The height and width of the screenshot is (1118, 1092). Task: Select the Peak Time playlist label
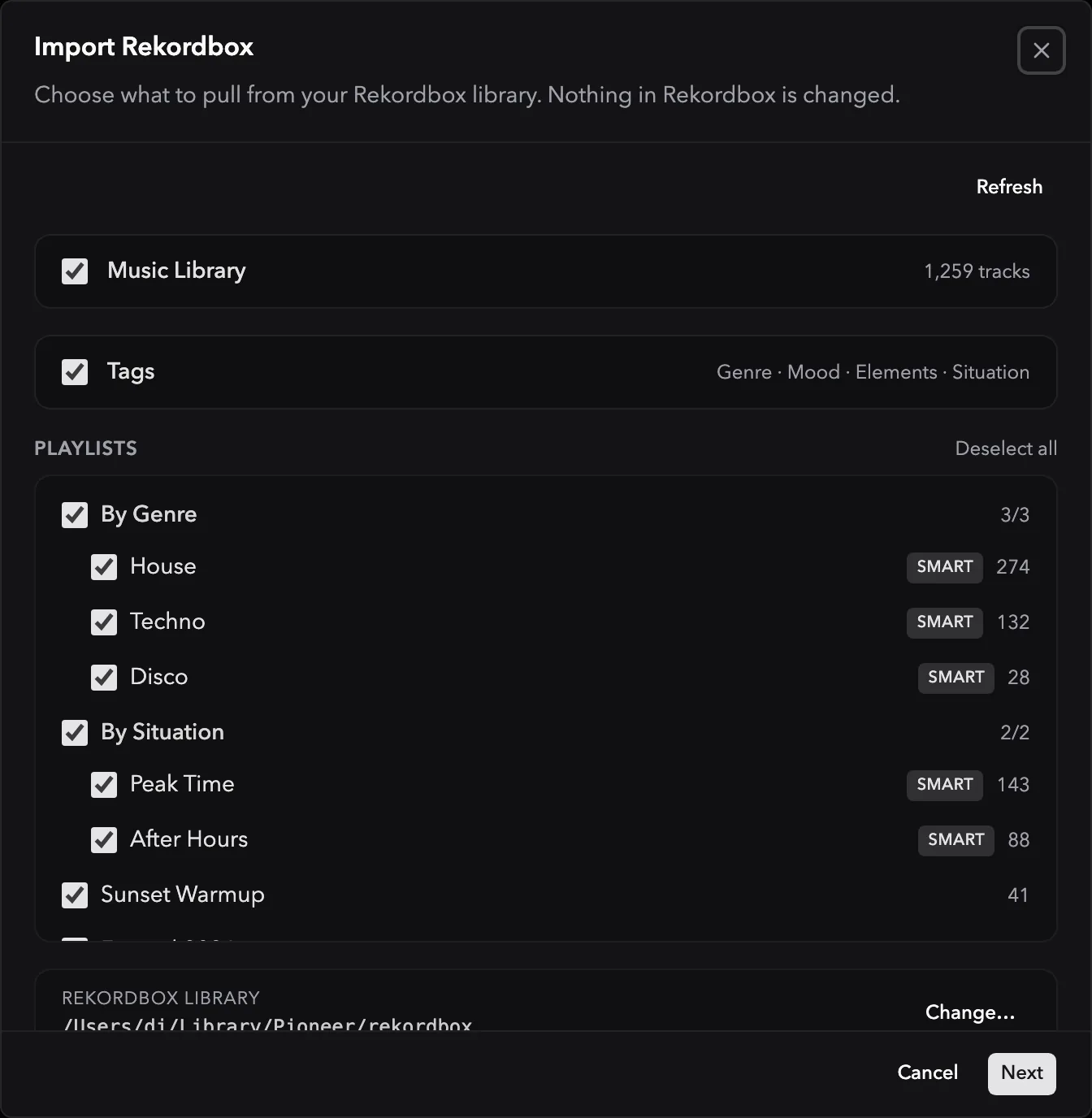(x=182, y=784)
